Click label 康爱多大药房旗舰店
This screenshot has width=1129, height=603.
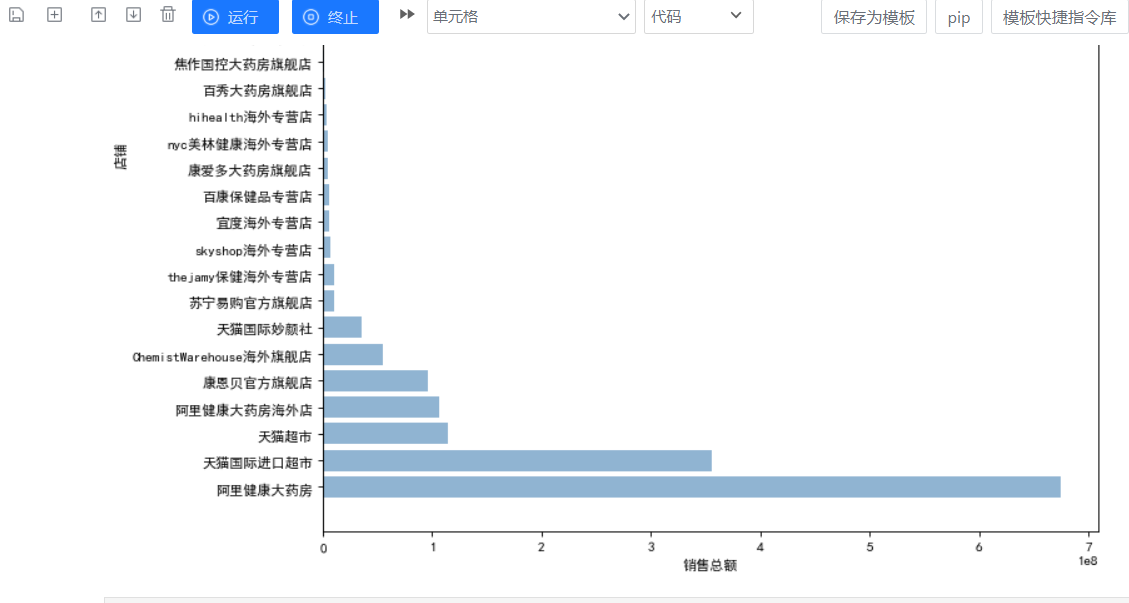pyautogui.click(x=250, y=170)
